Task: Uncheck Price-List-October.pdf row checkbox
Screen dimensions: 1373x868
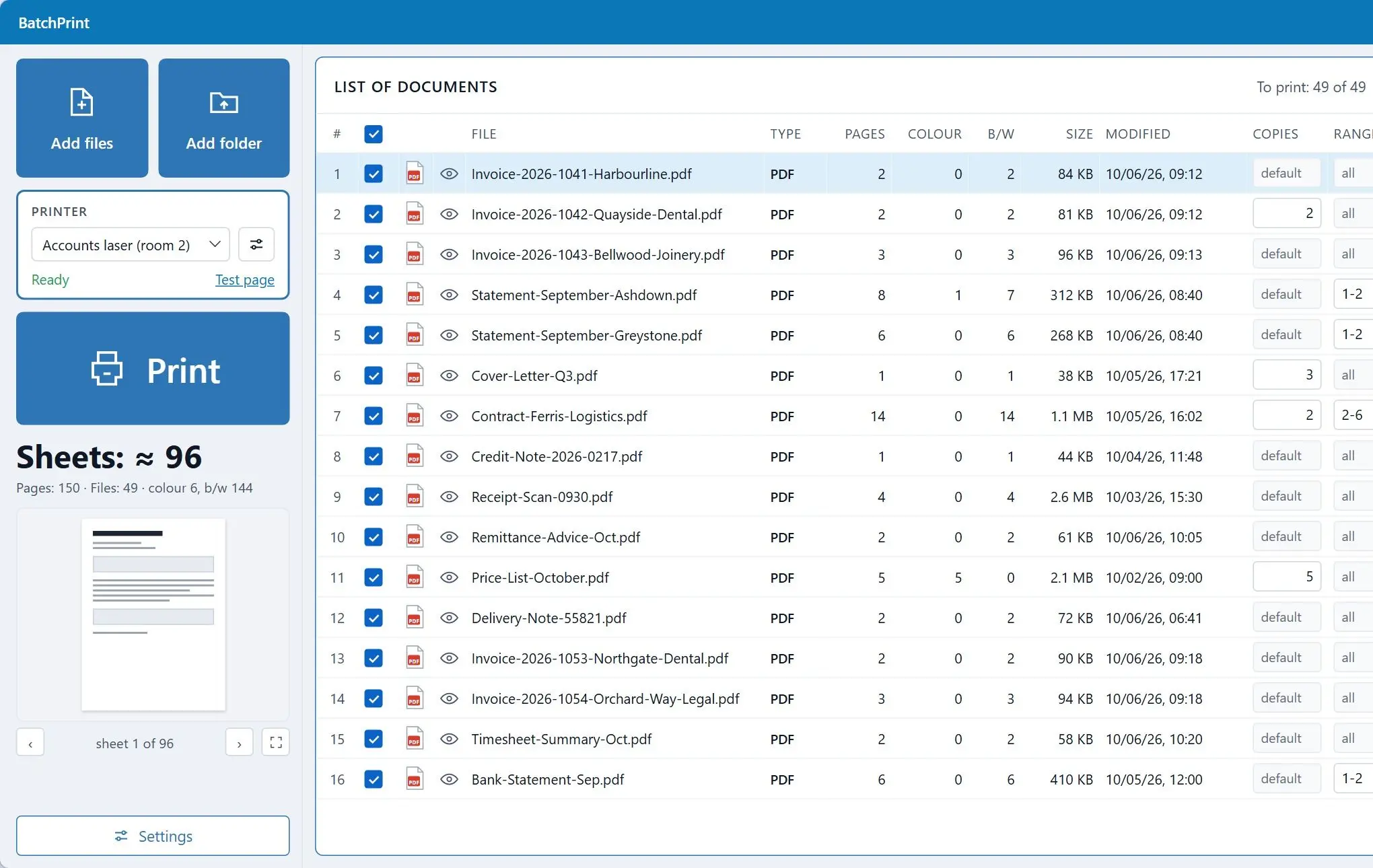Action: [374, 577]
